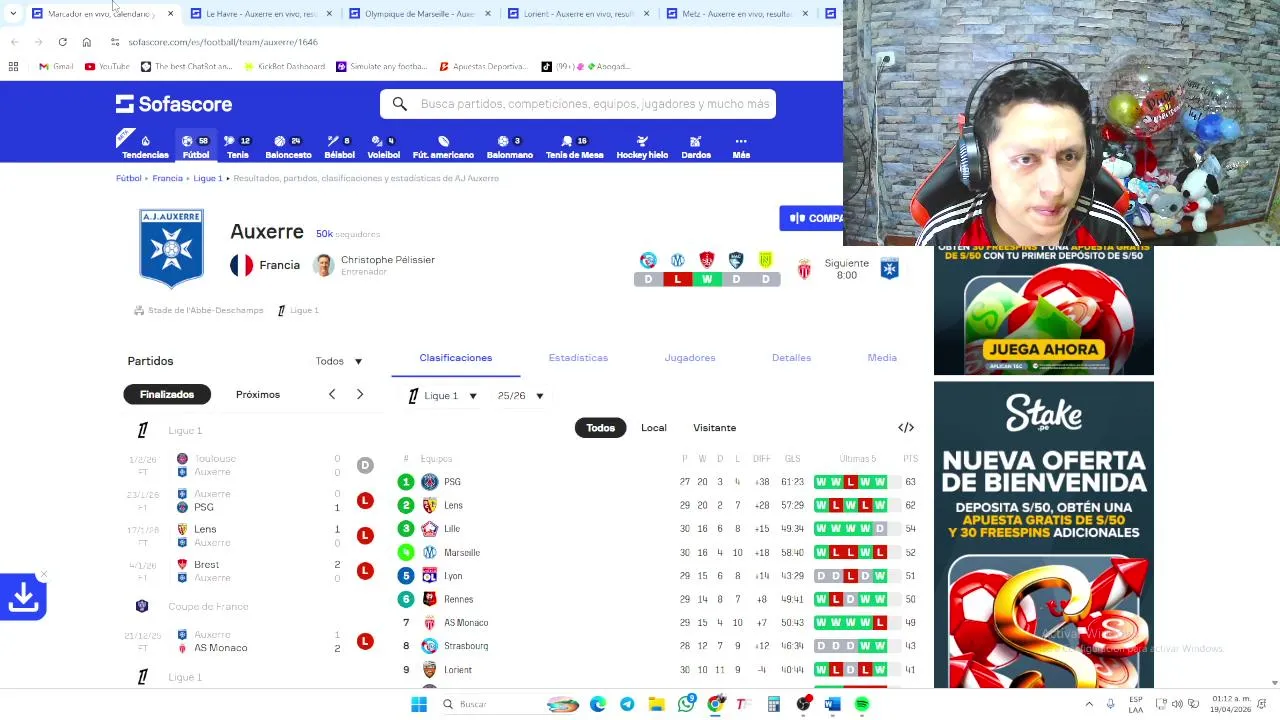Select Tenis de Mesa sport category
This screenshot has height=720, width=1280.
click(x=574, y=147)
